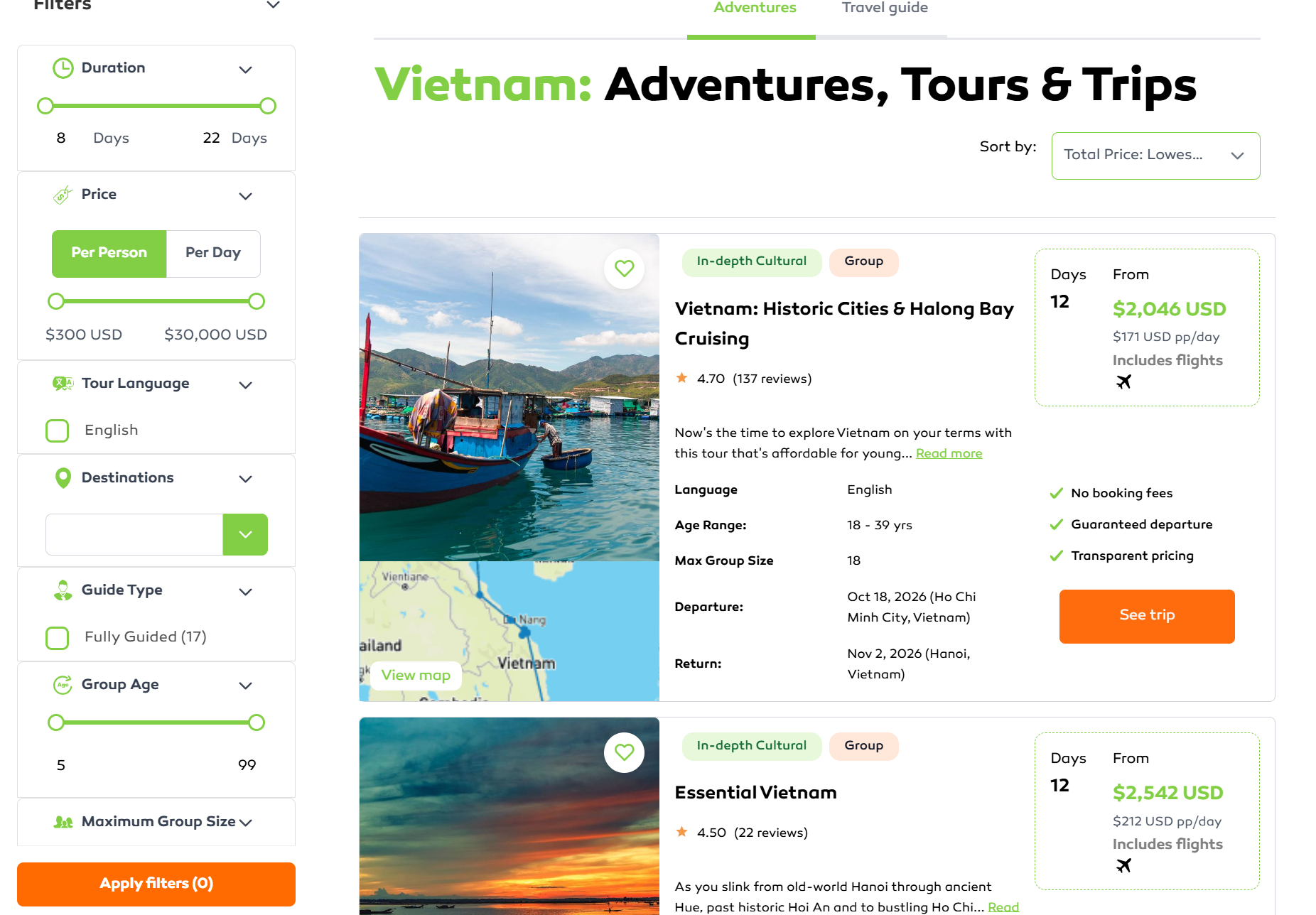
Task: Click inside the Destinations input field
Action: [134, 534]
